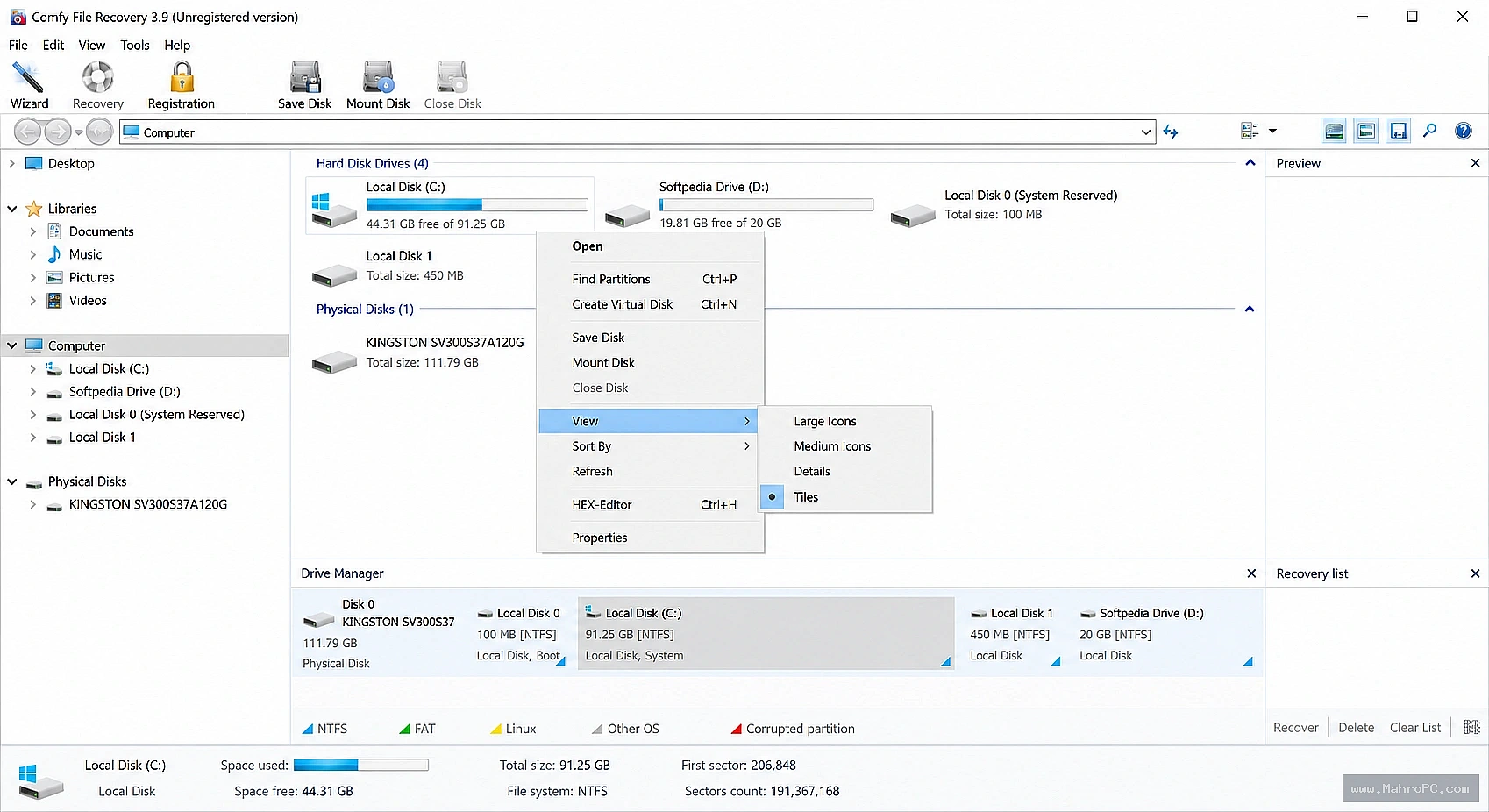Select Tiles view option

(844, 497)
